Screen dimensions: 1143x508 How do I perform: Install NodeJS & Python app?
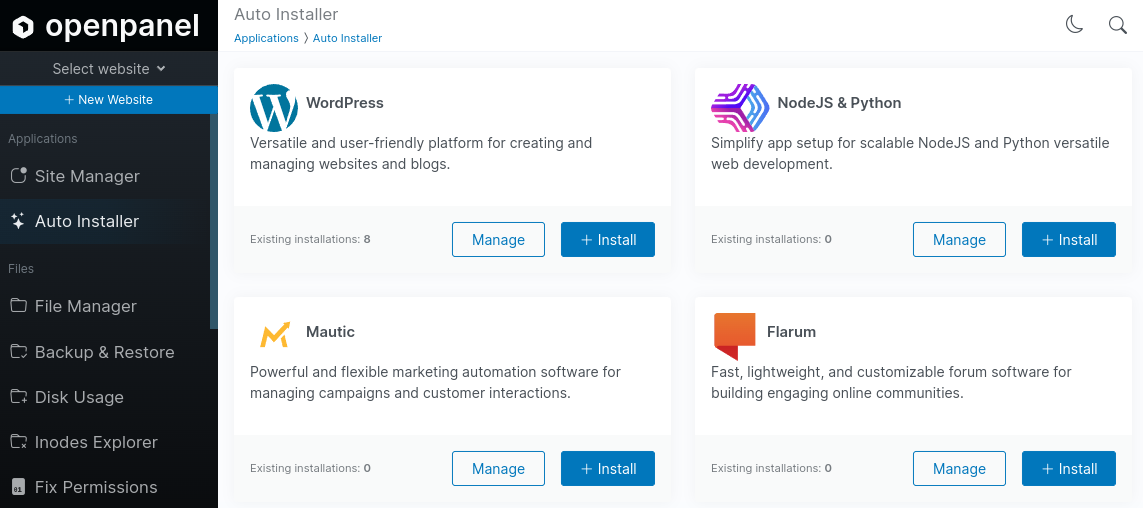tap(1069, 240)
